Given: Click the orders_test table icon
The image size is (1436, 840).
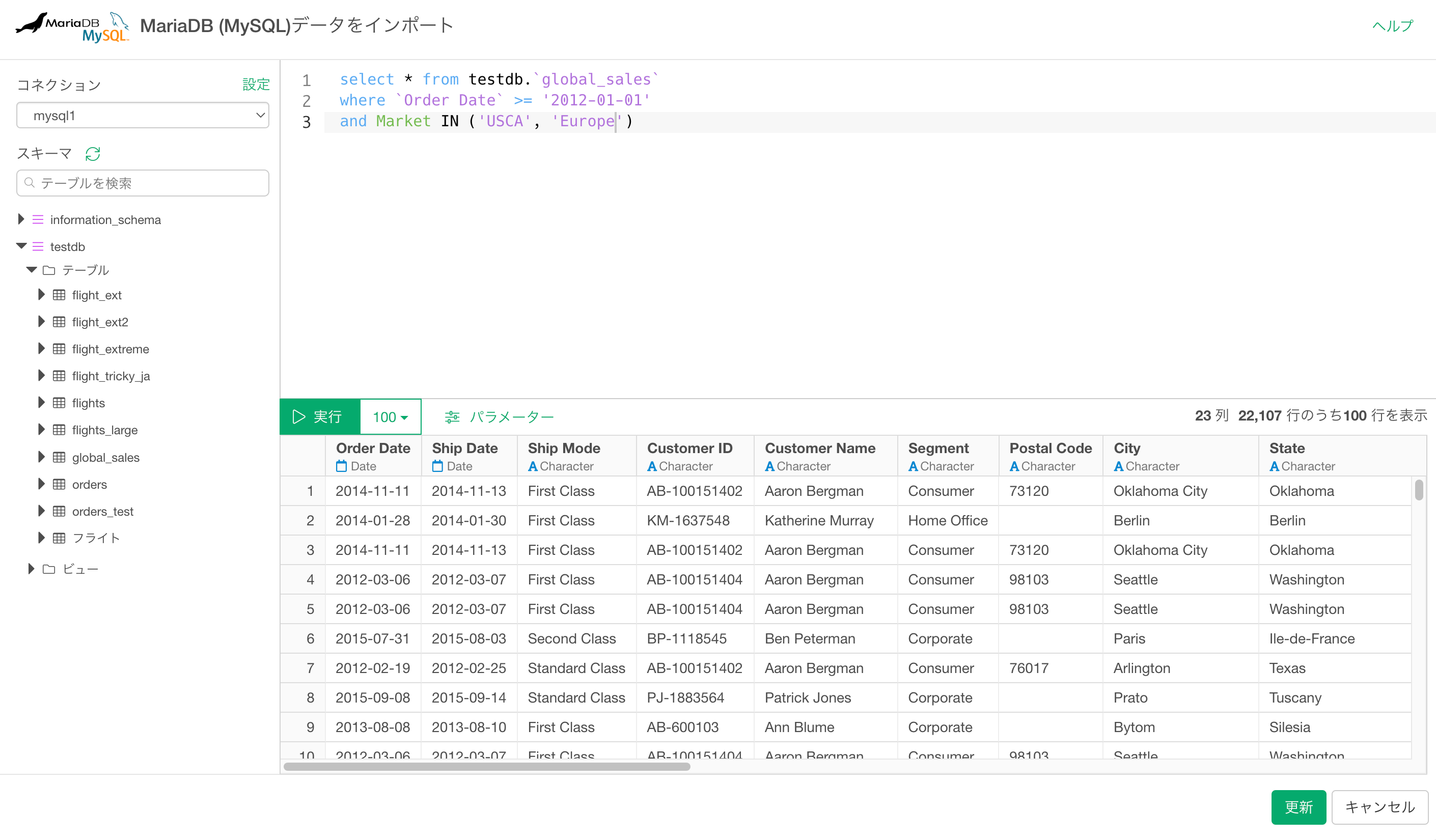Looking at the screenshot, I should tap(59, 511).
